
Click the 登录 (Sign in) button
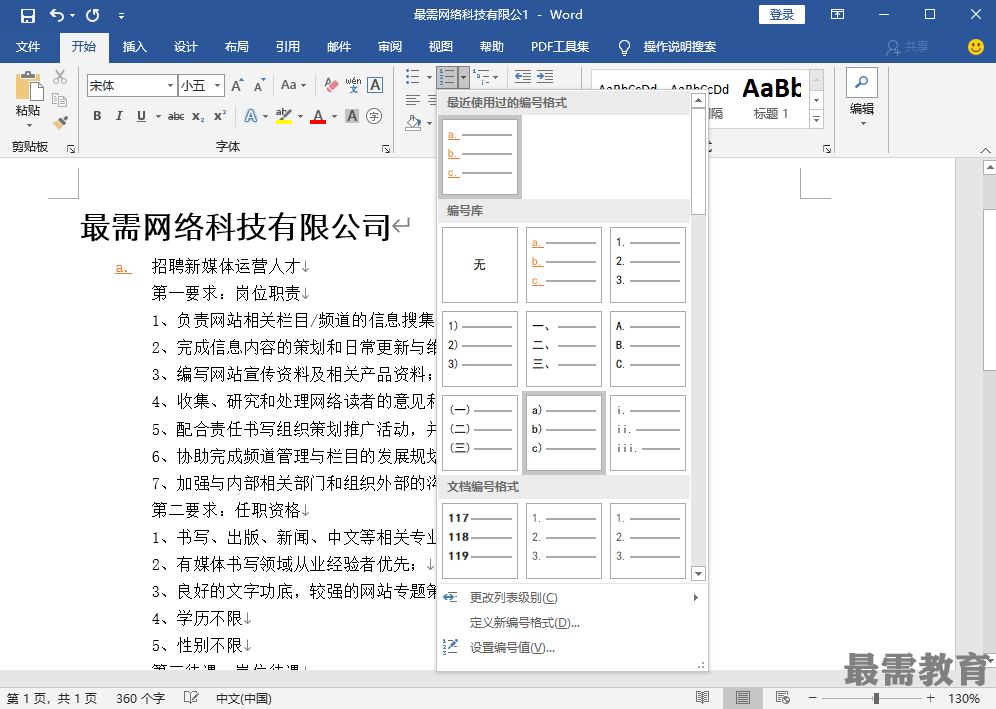click(x=781, y=15)
